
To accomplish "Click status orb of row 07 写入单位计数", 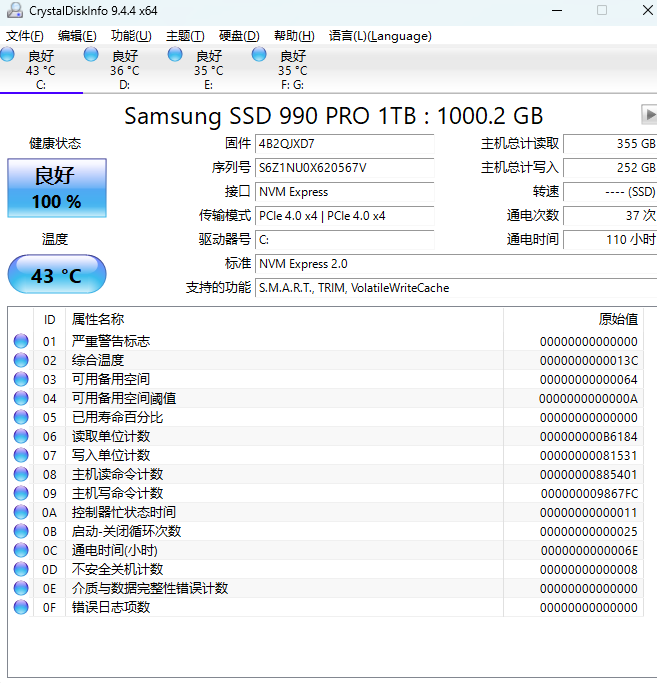I will (x=21, y=455).
